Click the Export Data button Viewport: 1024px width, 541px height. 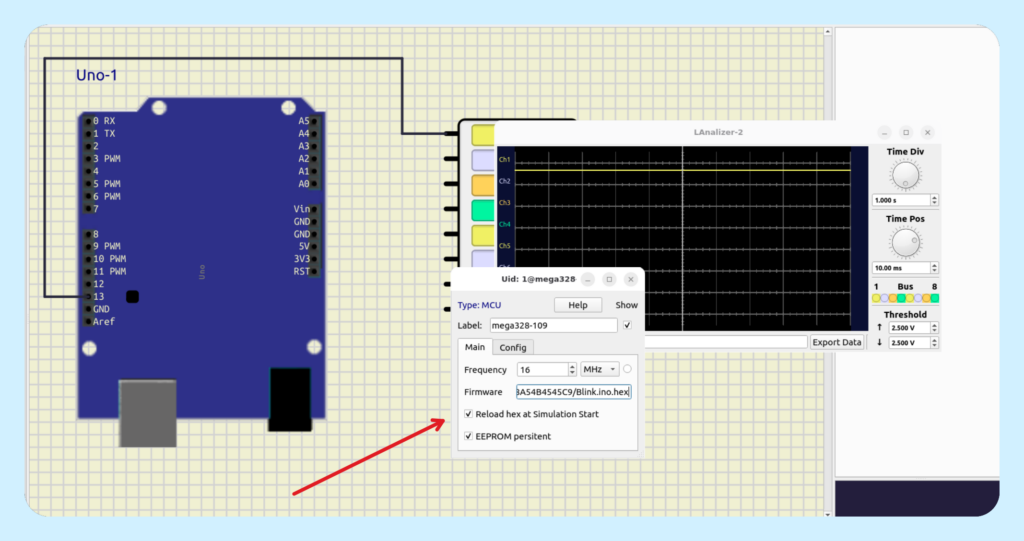(x=836, y=342)
